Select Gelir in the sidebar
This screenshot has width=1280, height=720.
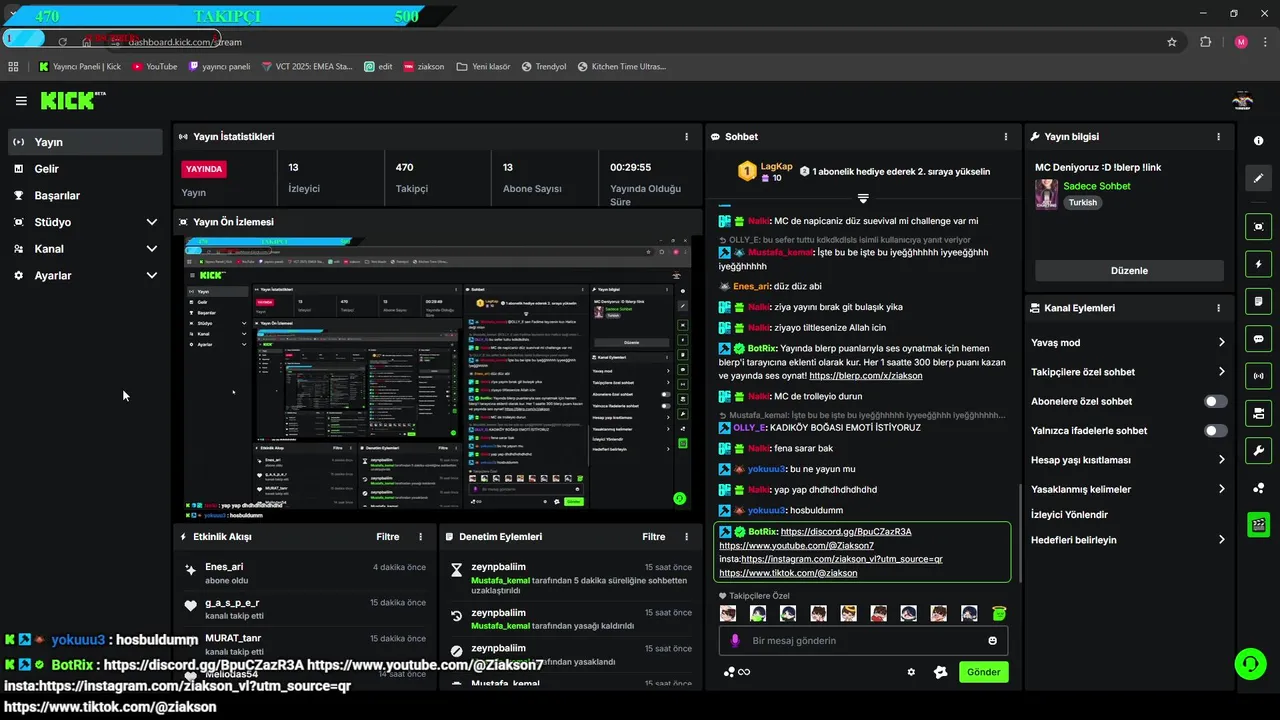coord(85,169)
